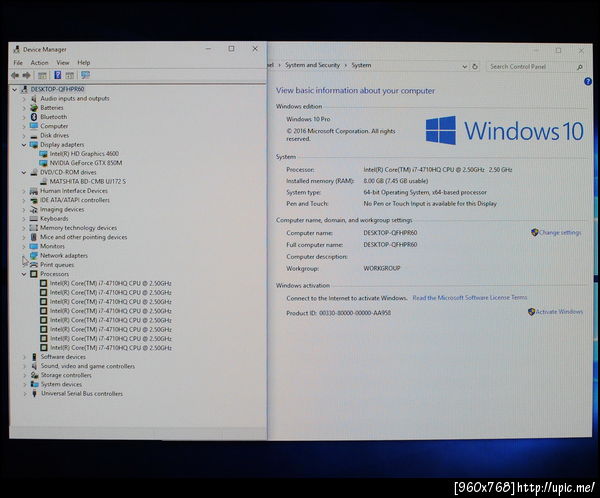Click the Scan for hardware changes icon
The height and width of the screenshot is (498, 600).
click(x=85, y=75)
